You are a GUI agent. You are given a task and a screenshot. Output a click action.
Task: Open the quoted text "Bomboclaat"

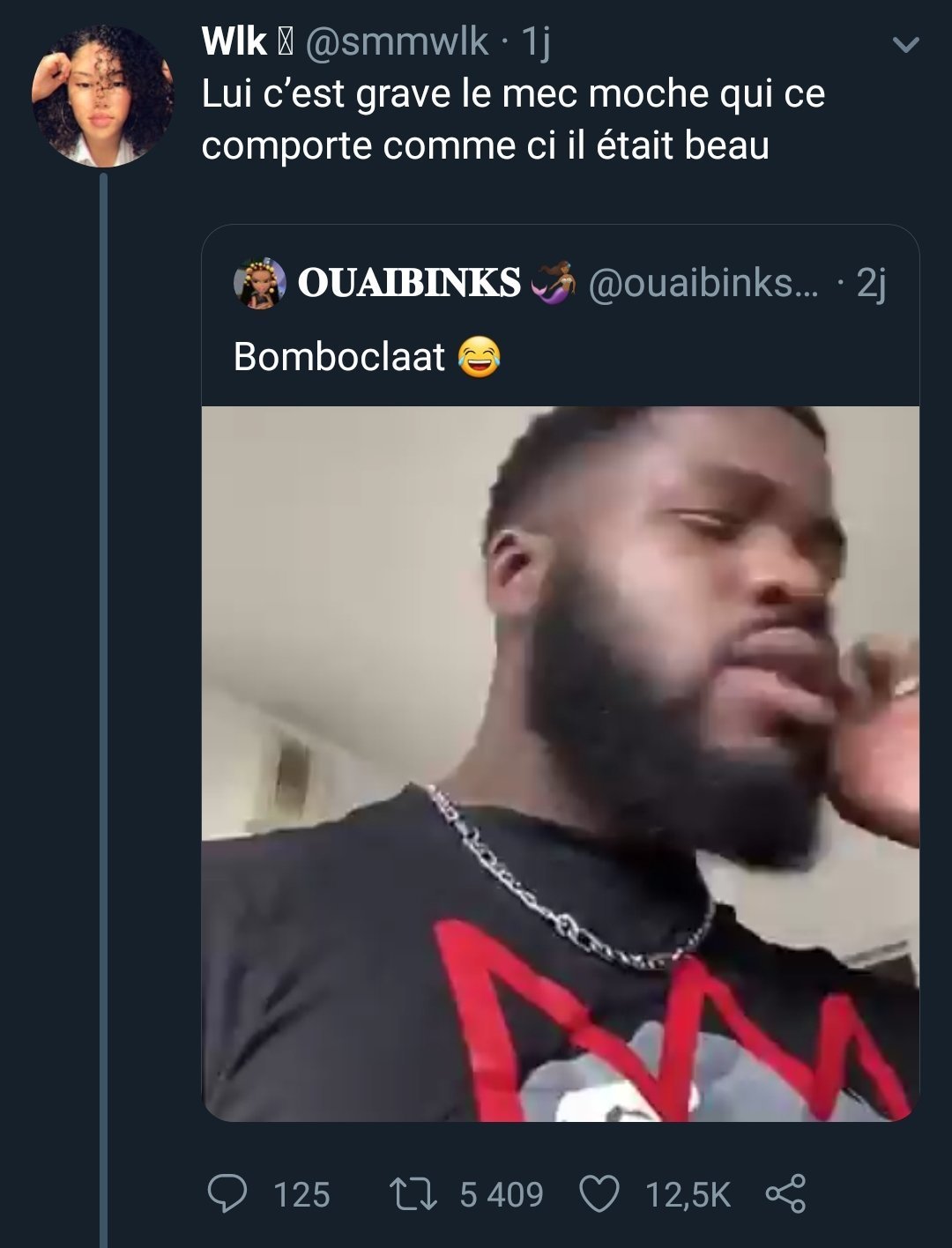(339, 357)
